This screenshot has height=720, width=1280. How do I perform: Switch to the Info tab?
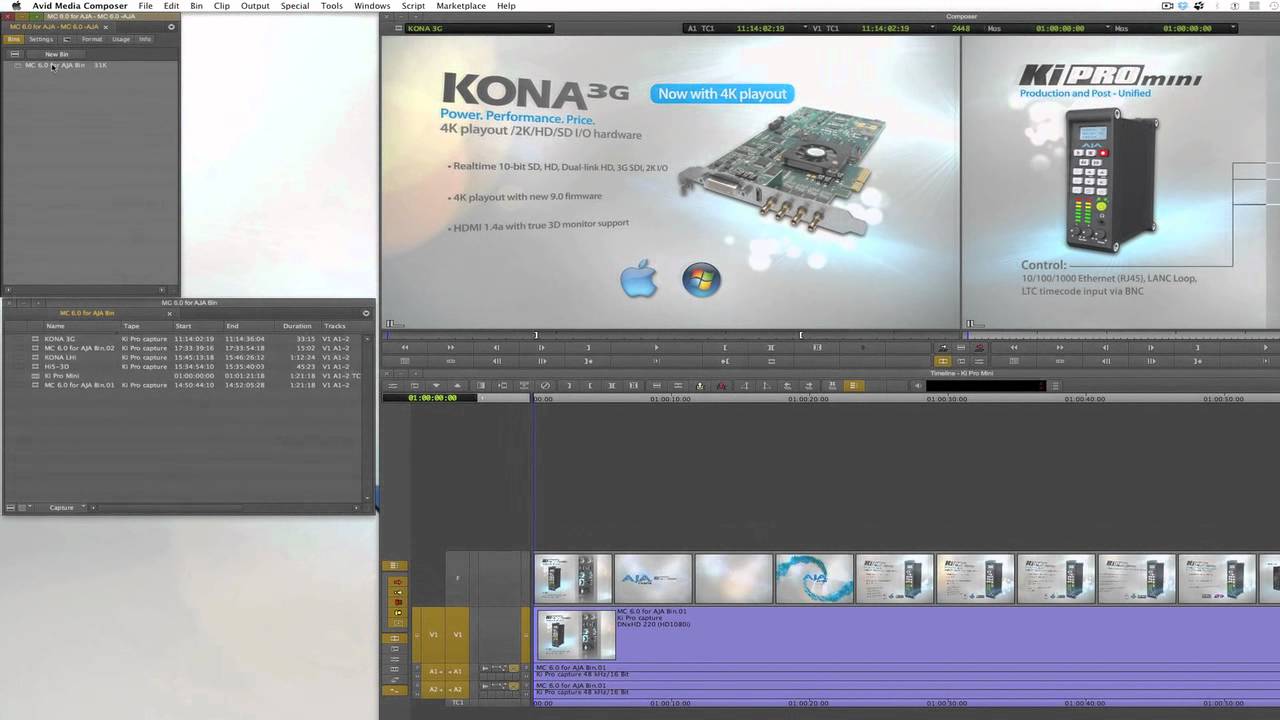[x=145, y=39]
